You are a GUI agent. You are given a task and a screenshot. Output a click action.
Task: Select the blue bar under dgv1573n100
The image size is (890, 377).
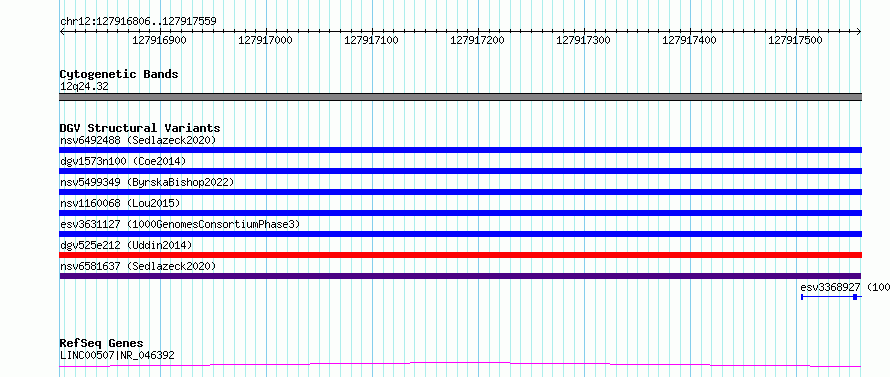[x=460, y=171]
